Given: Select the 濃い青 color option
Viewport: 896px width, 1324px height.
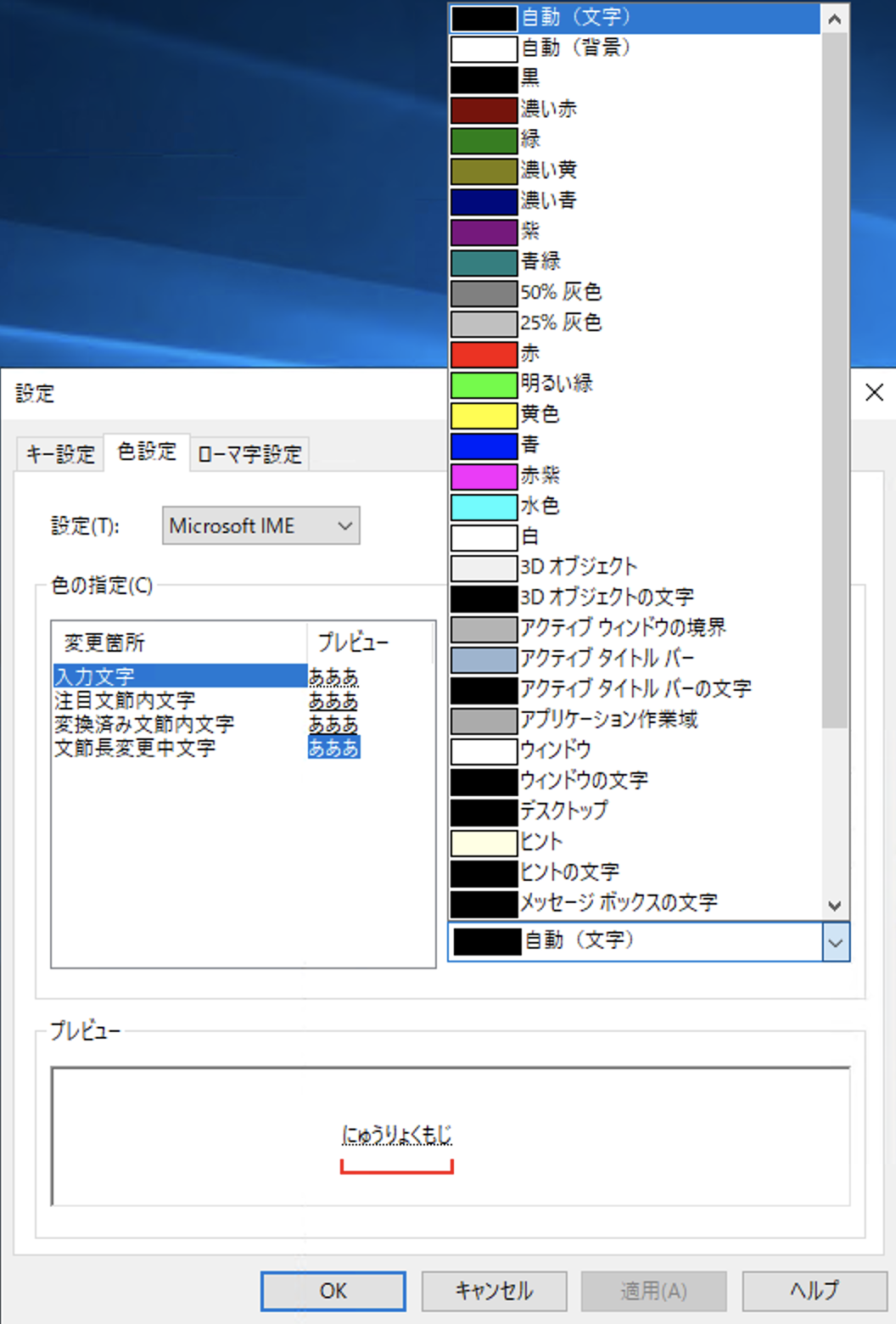Looking at the screenshot, I should (x=635, y=201).
